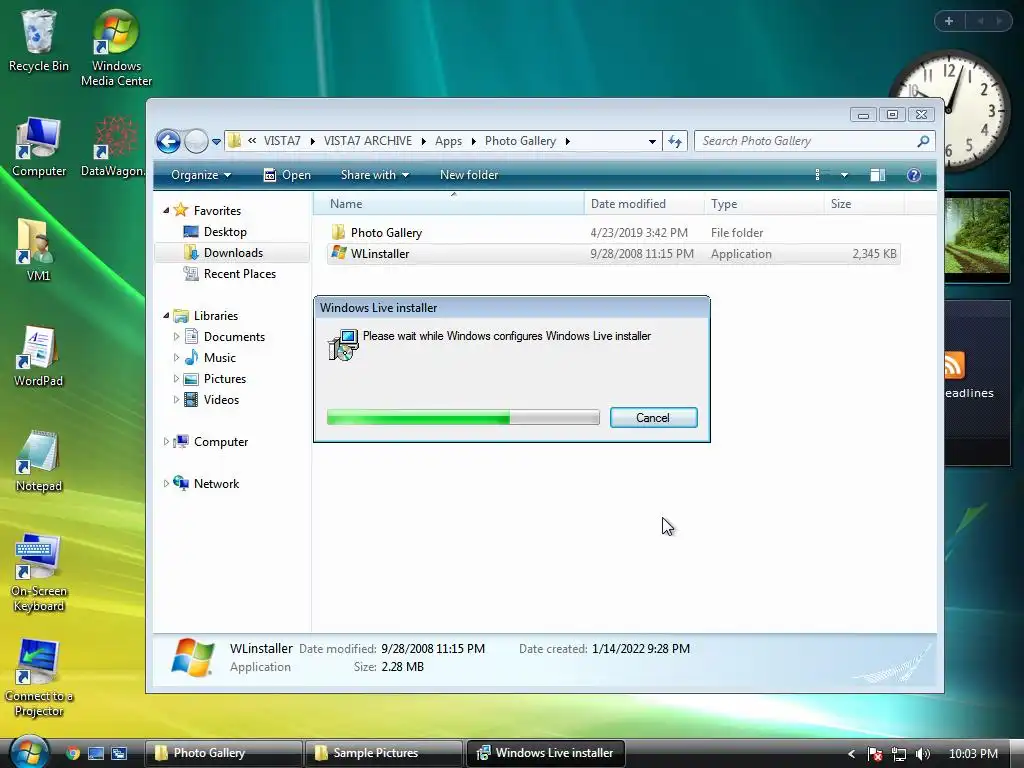The height and width of the screenshot is (768, 1024).
Task: Toggle the preview pane button
Action: pyautogui.click(x=877, y=175)
